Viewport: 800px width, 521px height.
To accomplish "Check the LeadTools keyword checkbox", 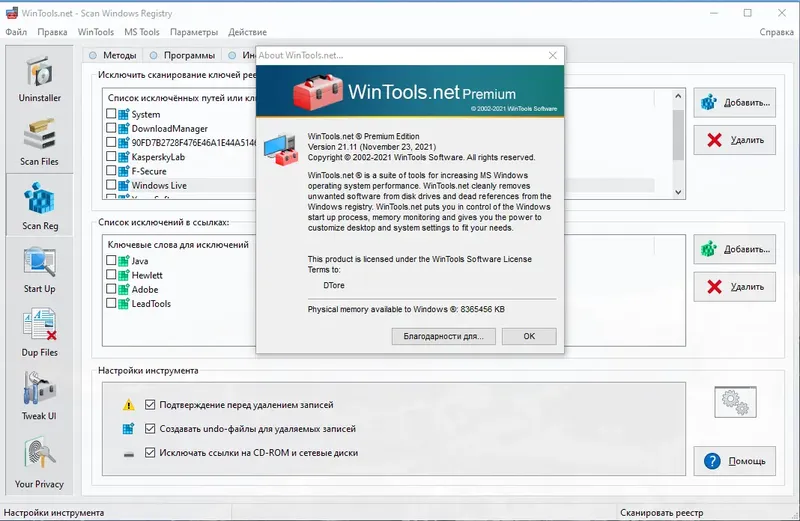I will [111, 303].
